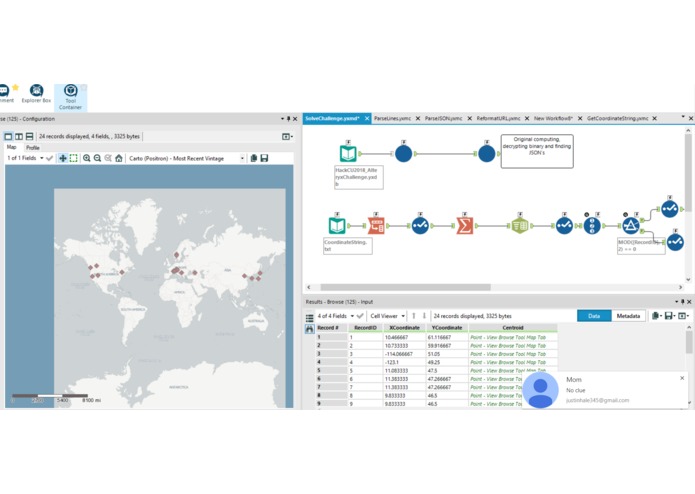Open the Map tab in Browse configuration

[12, 147]
